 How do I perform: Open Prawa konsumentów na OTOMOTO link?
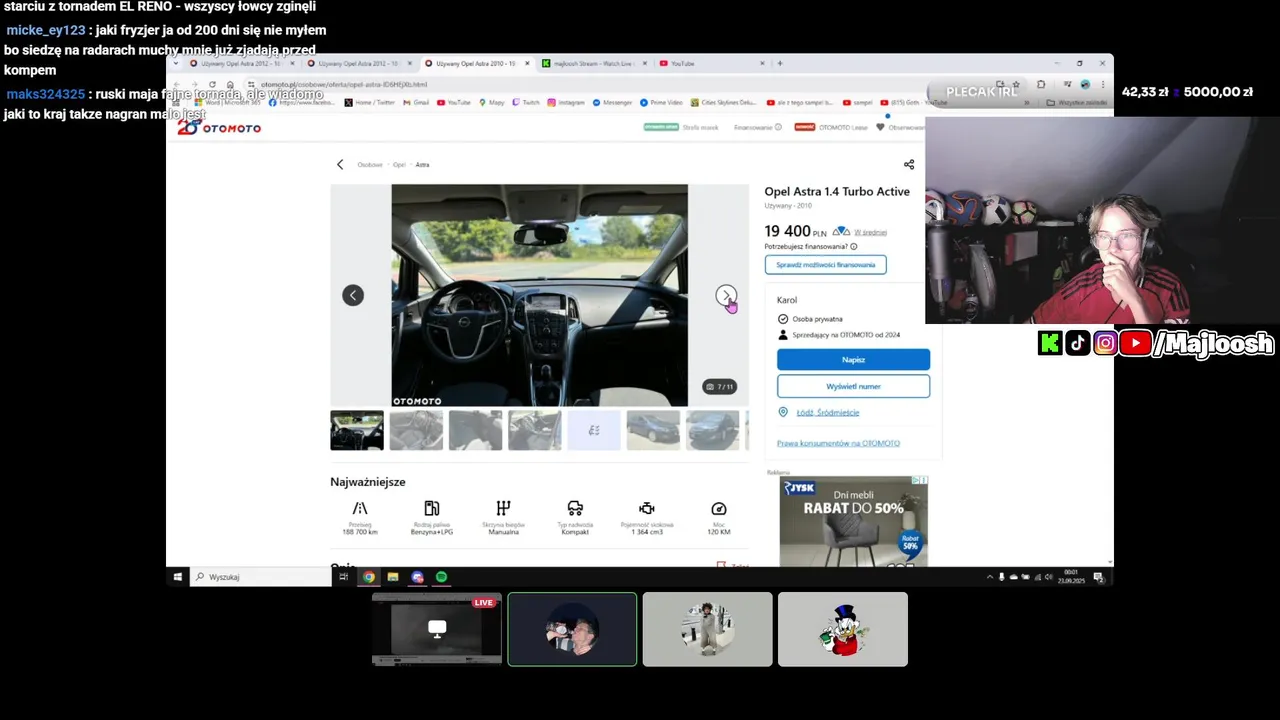[x=838, y=443]
